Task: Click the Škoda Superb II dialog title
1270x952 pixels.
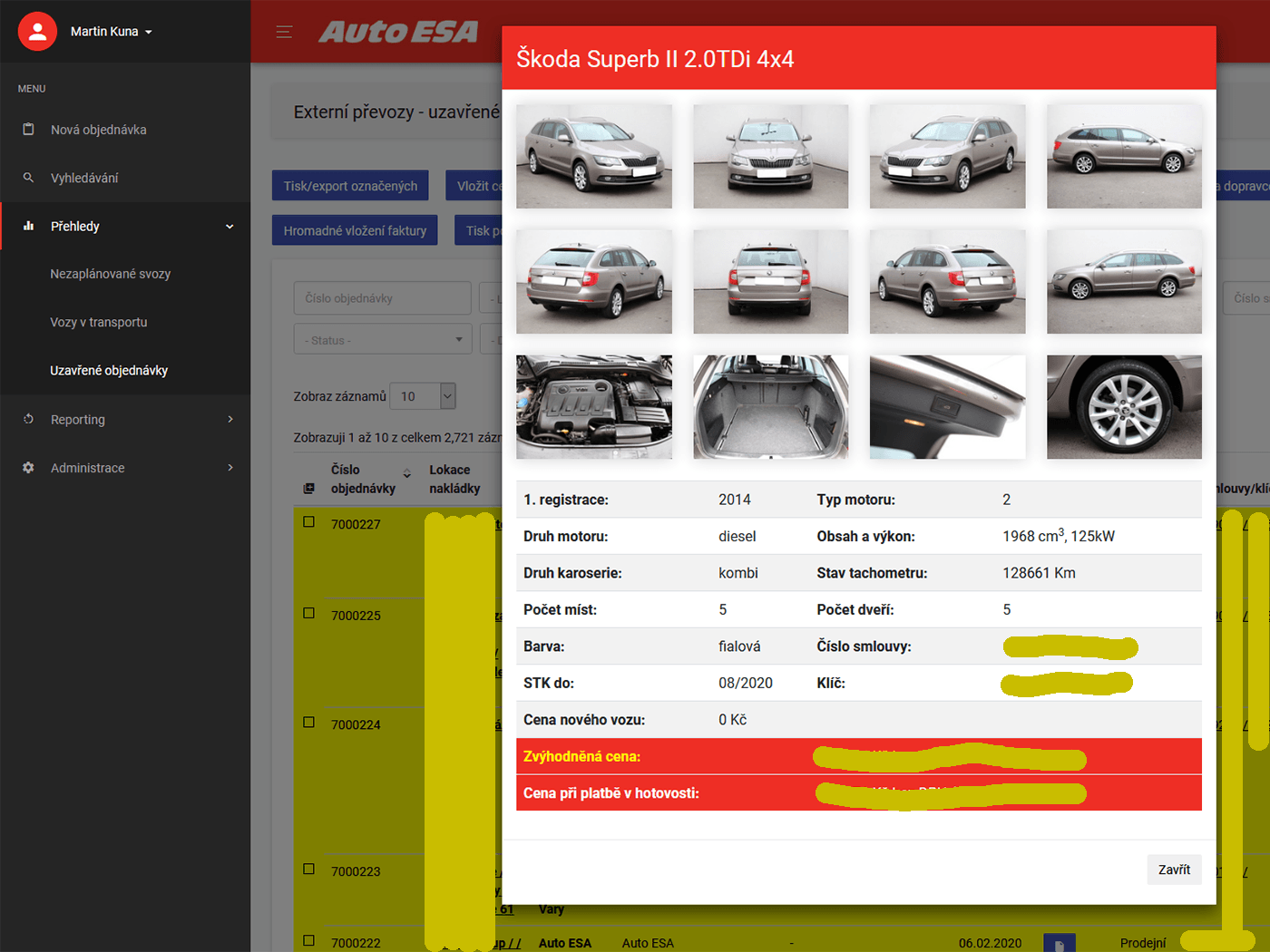Action: 655,59
